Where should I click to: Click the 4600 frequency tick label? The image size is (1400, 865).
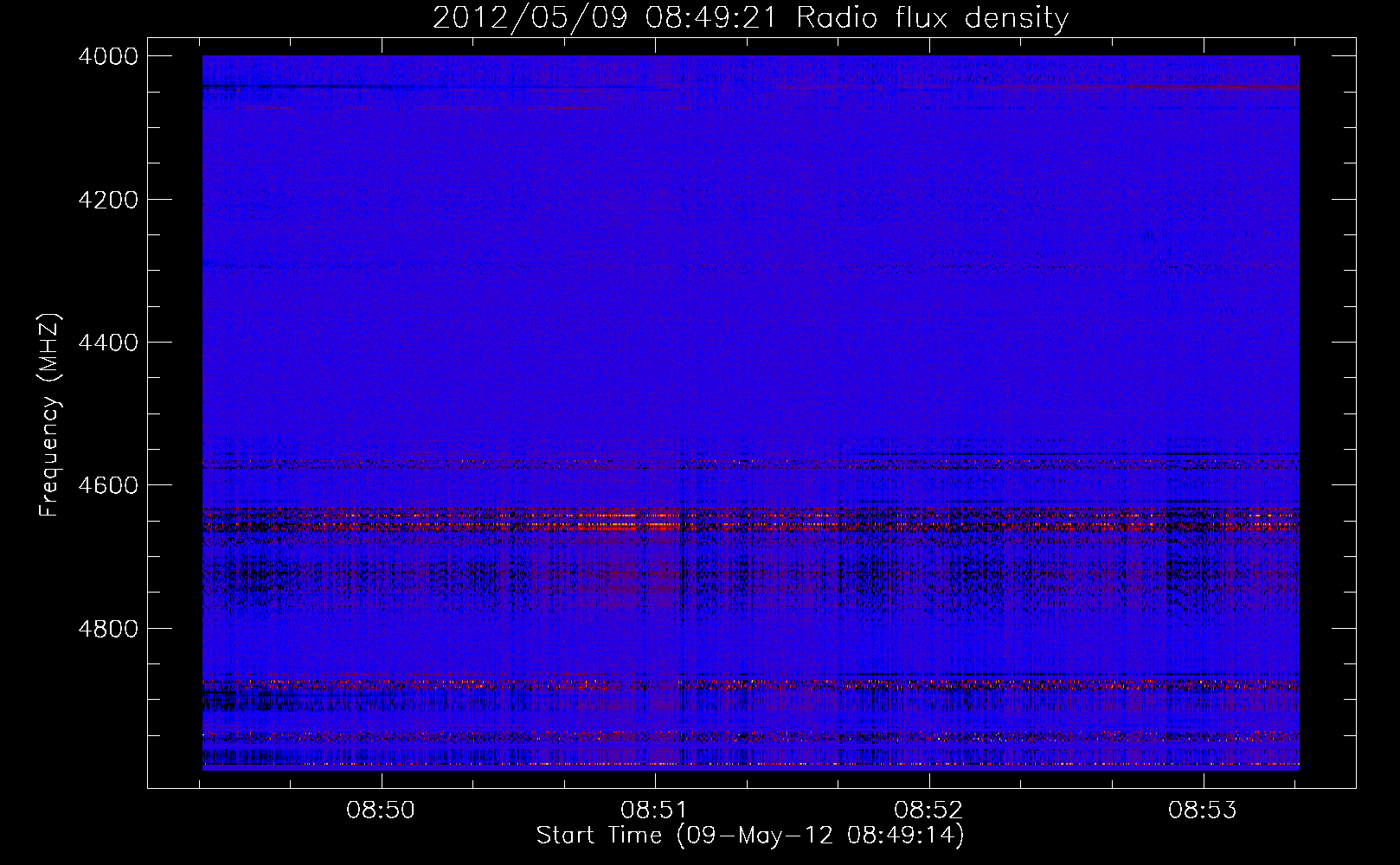[108, 485]
